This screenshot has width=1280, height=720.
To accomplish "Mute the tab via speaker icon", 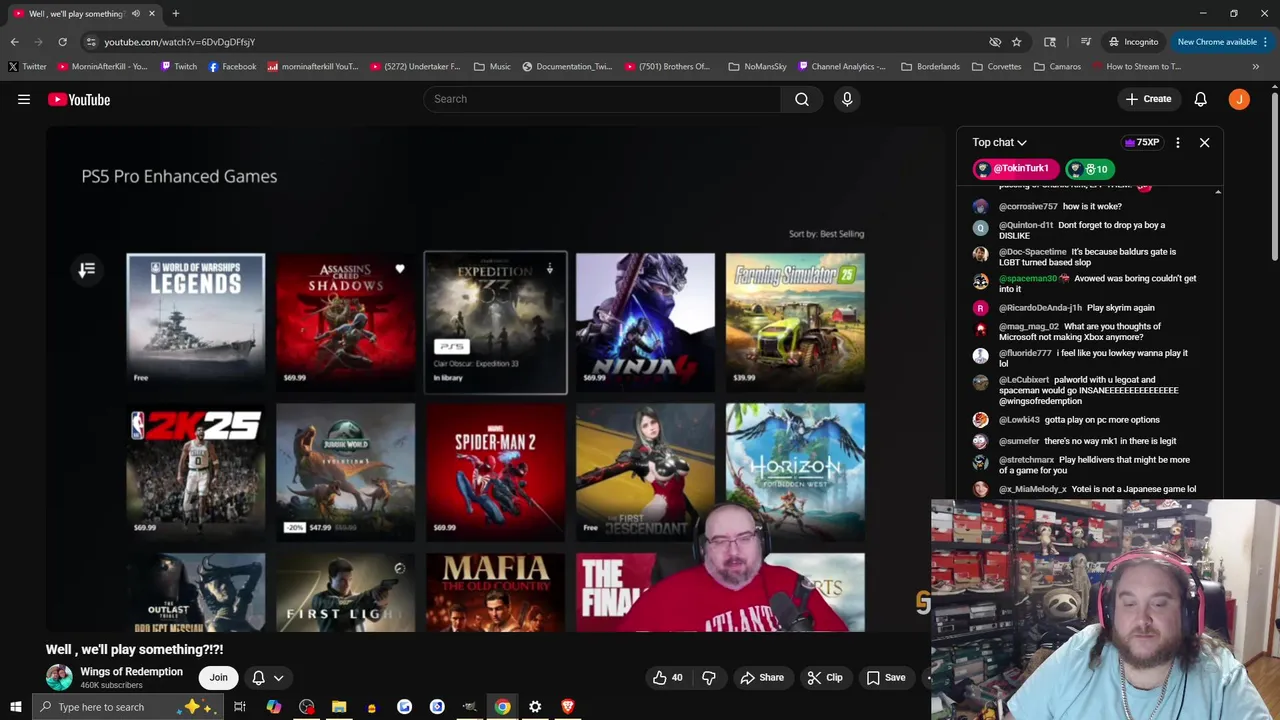I will 136,14.
